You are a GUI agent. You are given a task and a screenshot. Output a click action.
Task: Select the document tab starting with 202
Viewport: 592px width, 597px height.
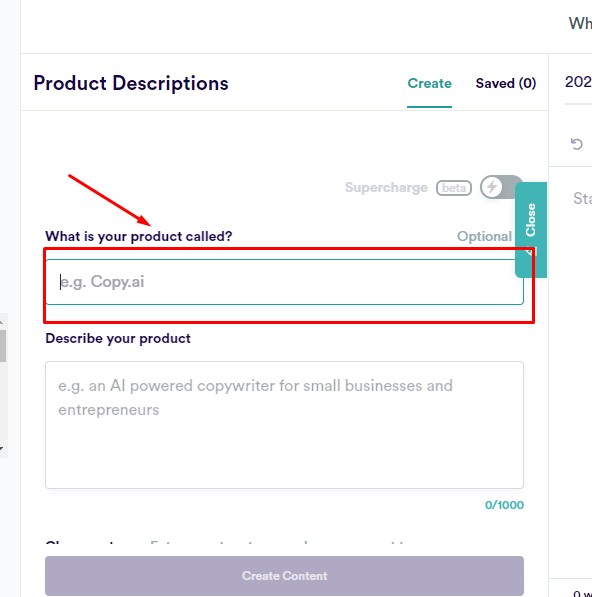[578, 82]
